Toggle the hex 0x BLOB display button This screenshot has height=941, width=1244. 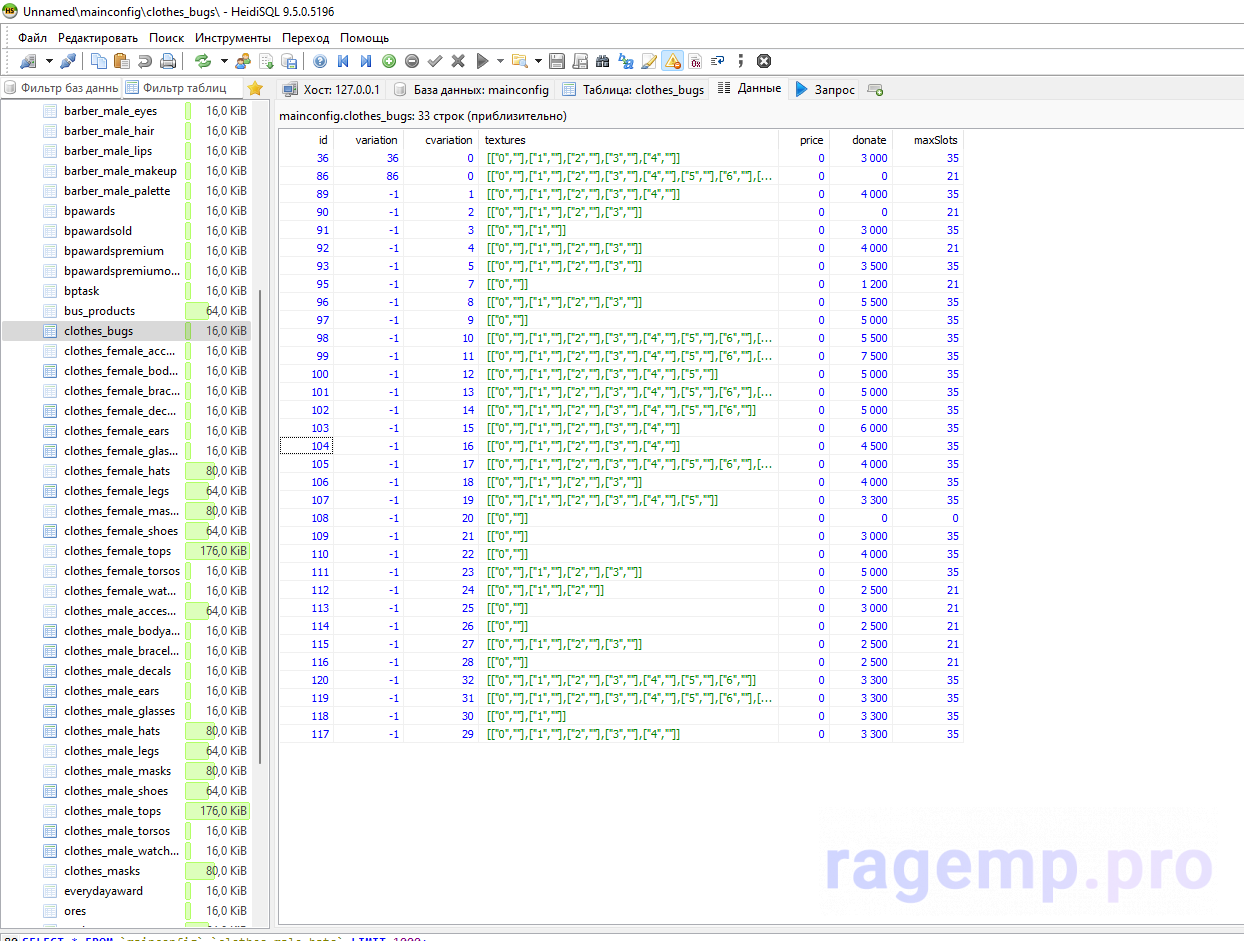point(695,61)
